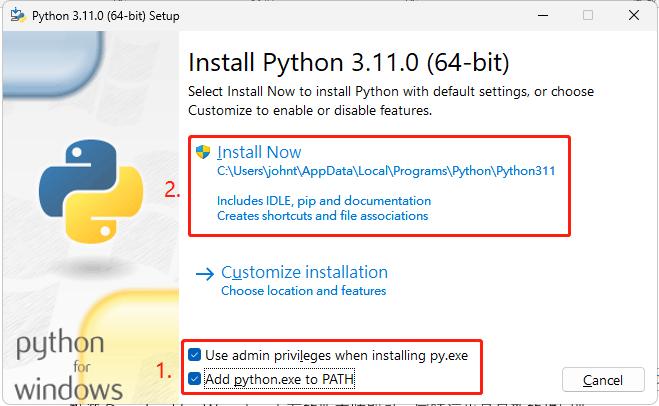Screen dimensions: 659x406
Task: Click the arrow icon beside Customize installation
Action: click(x=205, y=274)
